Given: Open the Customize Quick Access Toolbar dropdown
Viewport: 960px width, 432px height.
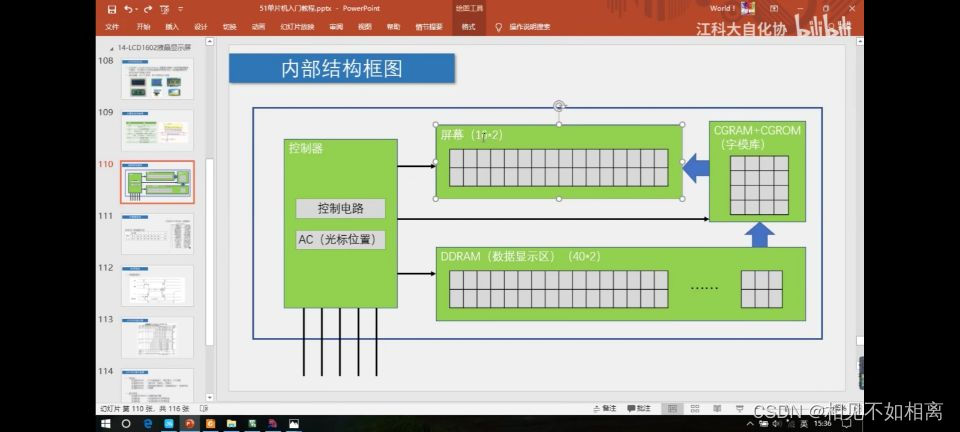Looking at the screenshot, I should click(x=180, y=9).
